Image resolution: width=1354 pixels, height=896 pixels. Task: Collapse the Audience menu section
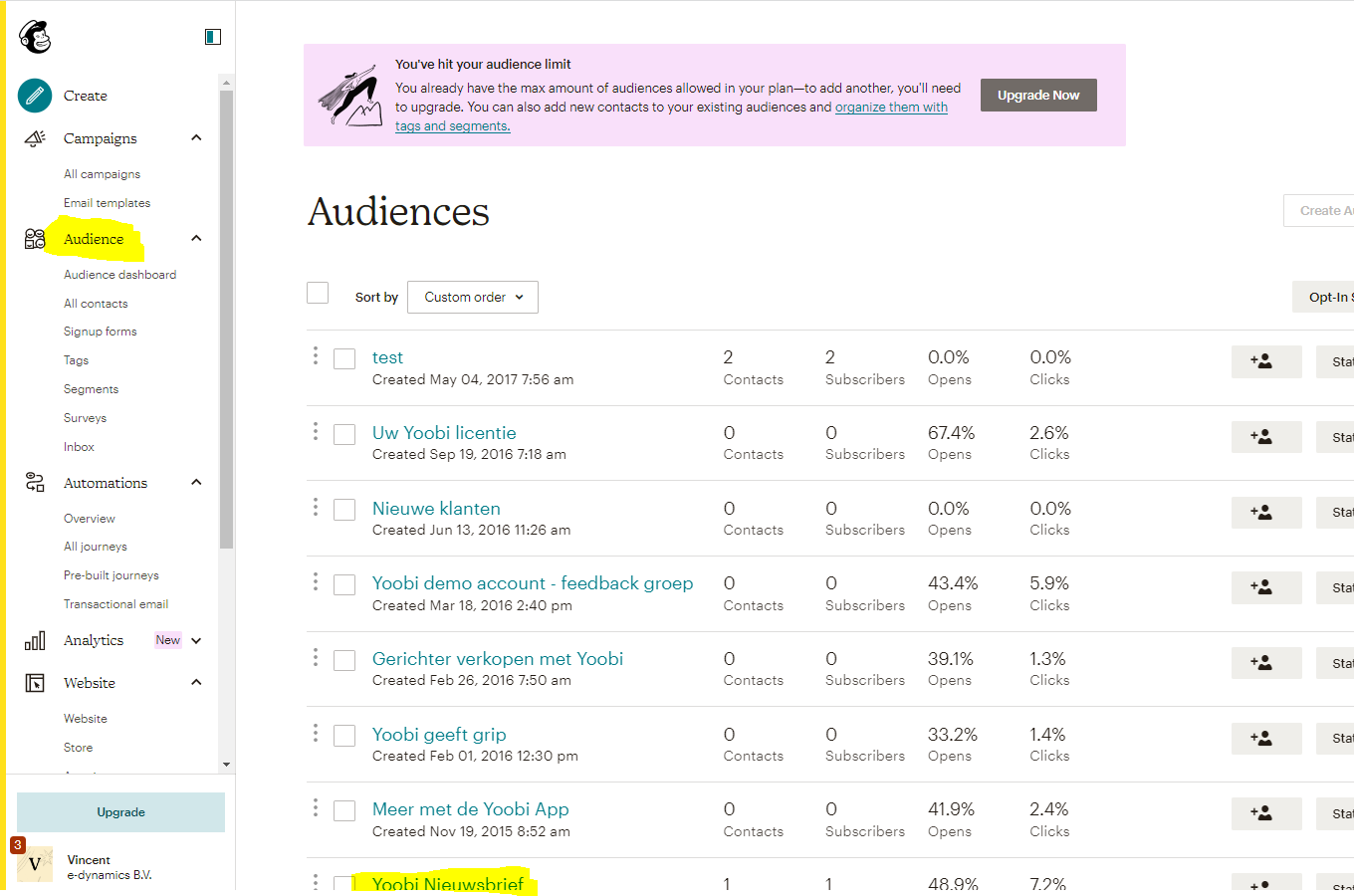coord(196,239)
